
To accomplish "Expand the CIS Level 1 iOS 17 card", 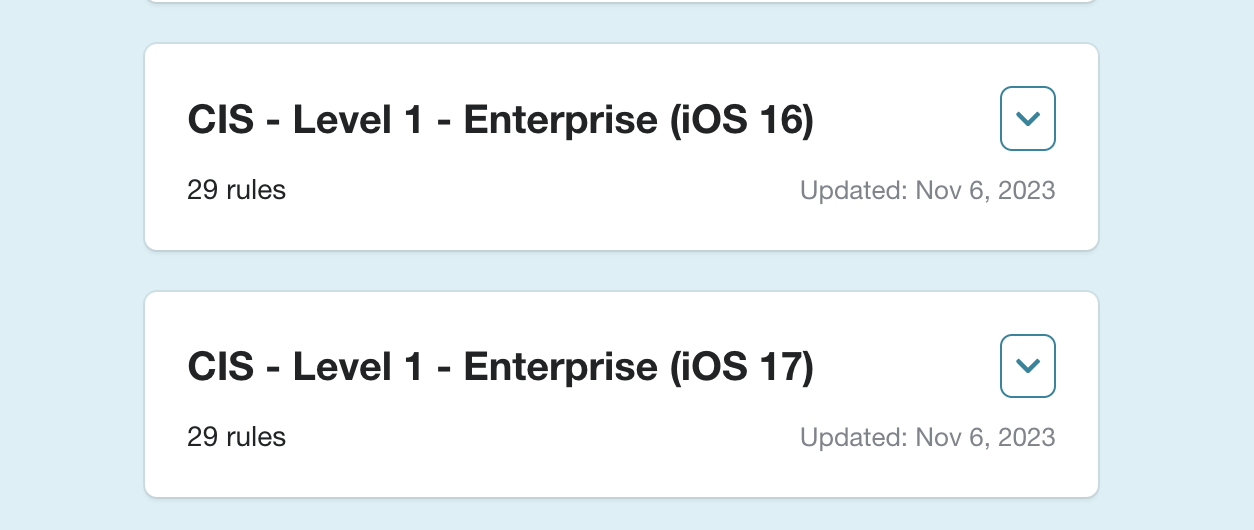I will pos(1028,366).
